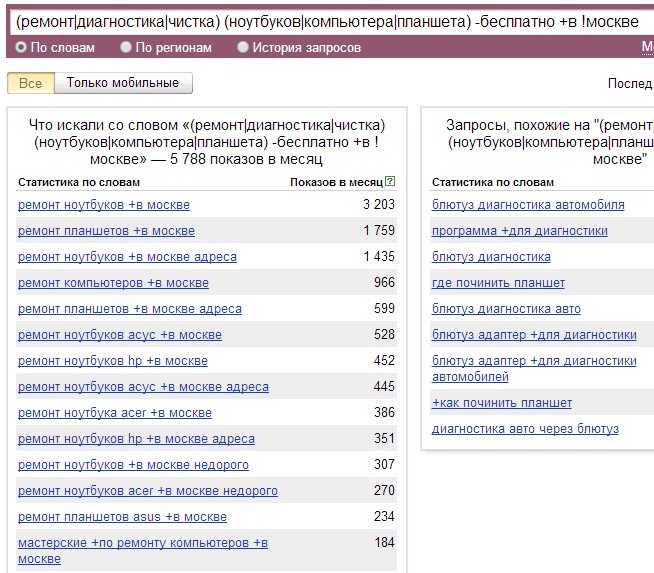The width and height of the screenshot is (654, 573).
Task: Open link 'ремонт ноутбуков hp +в москве'
Action: (113, 361)
